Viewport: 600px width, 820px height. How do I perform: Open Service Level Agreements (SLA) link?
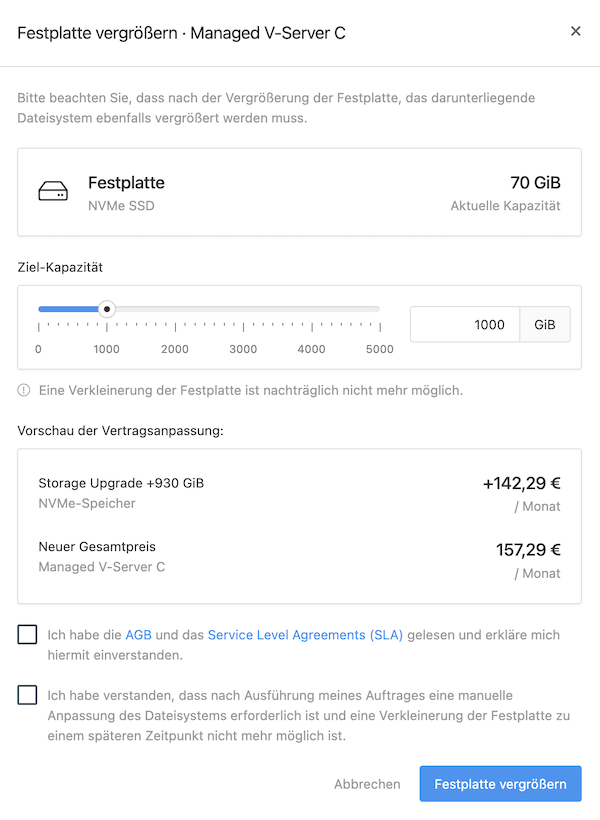point(305,635)
